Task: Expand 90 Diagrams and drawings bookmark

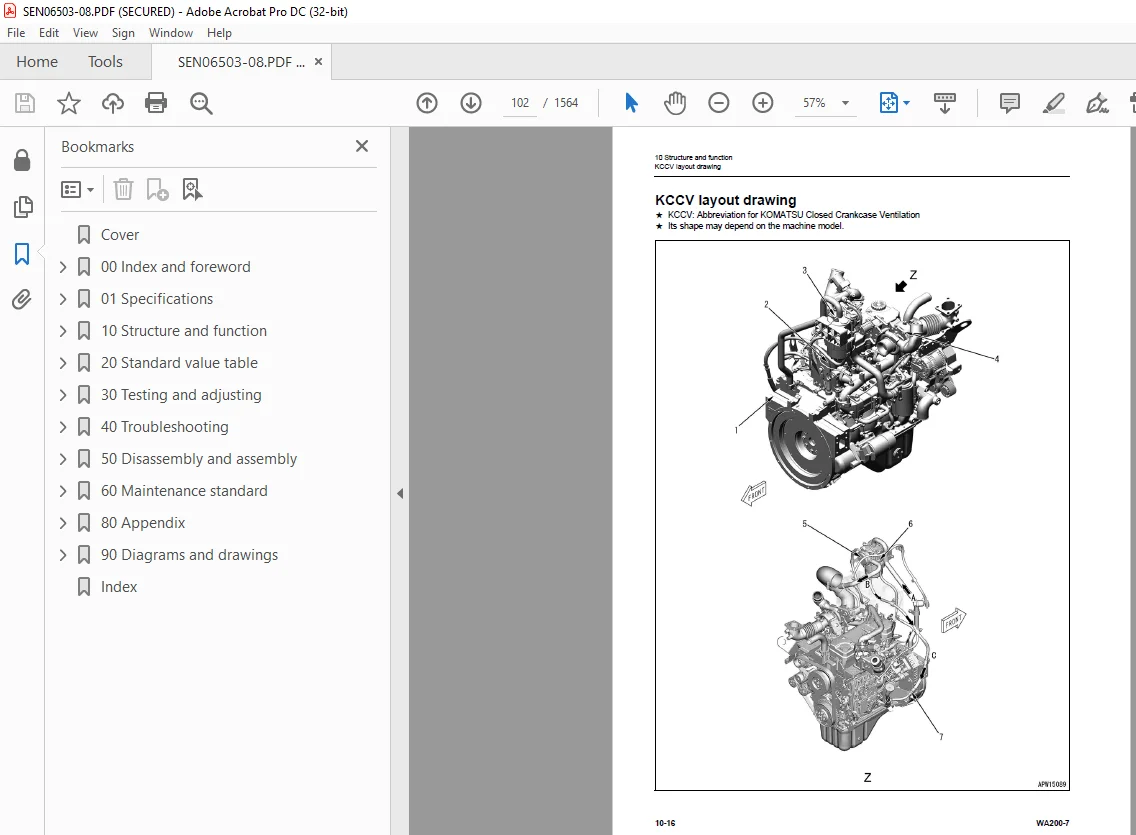Action: point(63,555)
